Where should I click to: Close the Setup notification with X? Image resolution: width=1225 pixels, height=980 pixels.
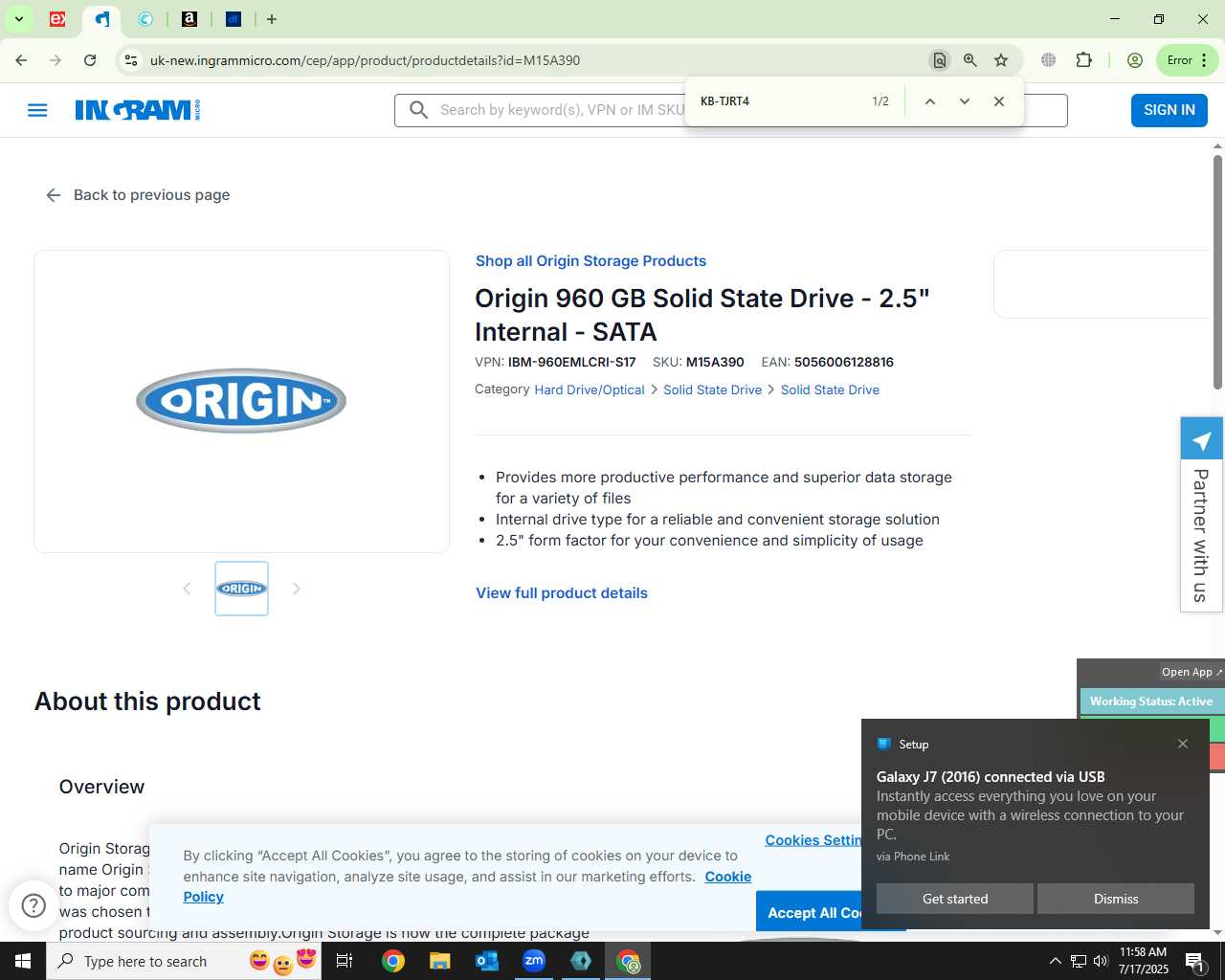click(x=1183, y=744)
